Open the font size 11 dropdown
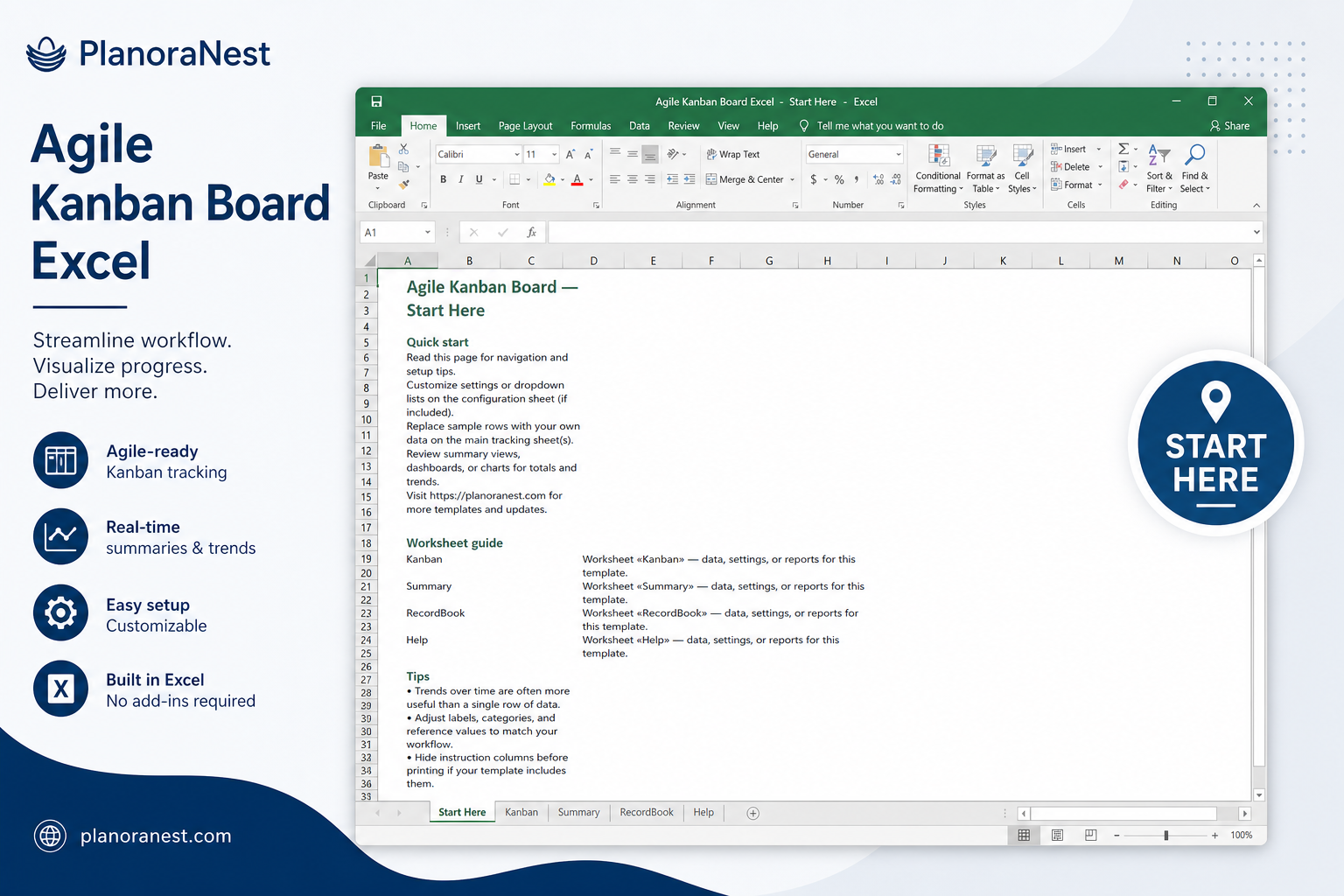1344x896 pixels. [554, 154]
